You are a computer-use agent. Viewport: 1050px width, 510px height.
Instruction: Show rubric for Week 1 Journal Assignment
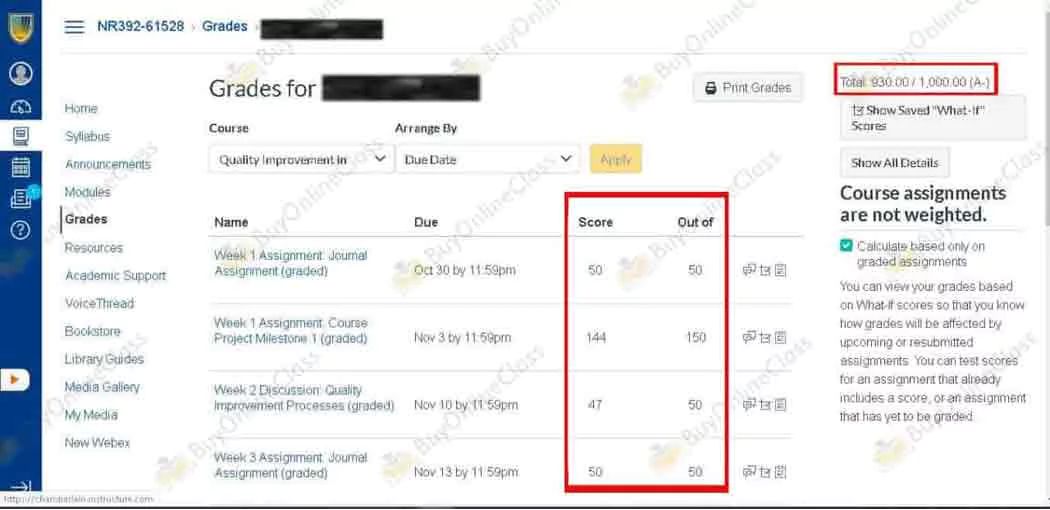pos(780,270)
